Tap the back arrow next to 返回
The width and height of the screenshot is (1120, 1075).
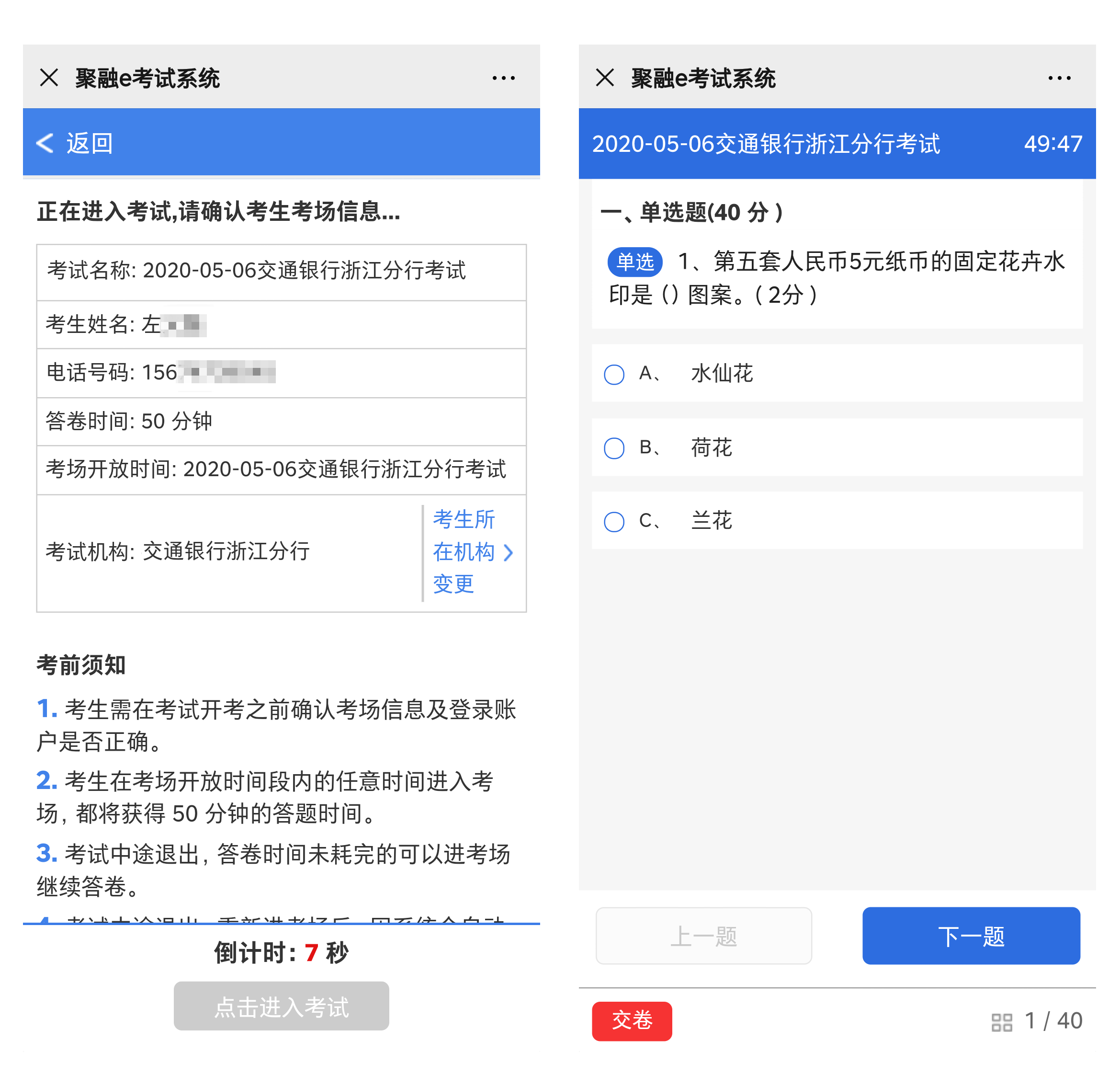point(44,143)
